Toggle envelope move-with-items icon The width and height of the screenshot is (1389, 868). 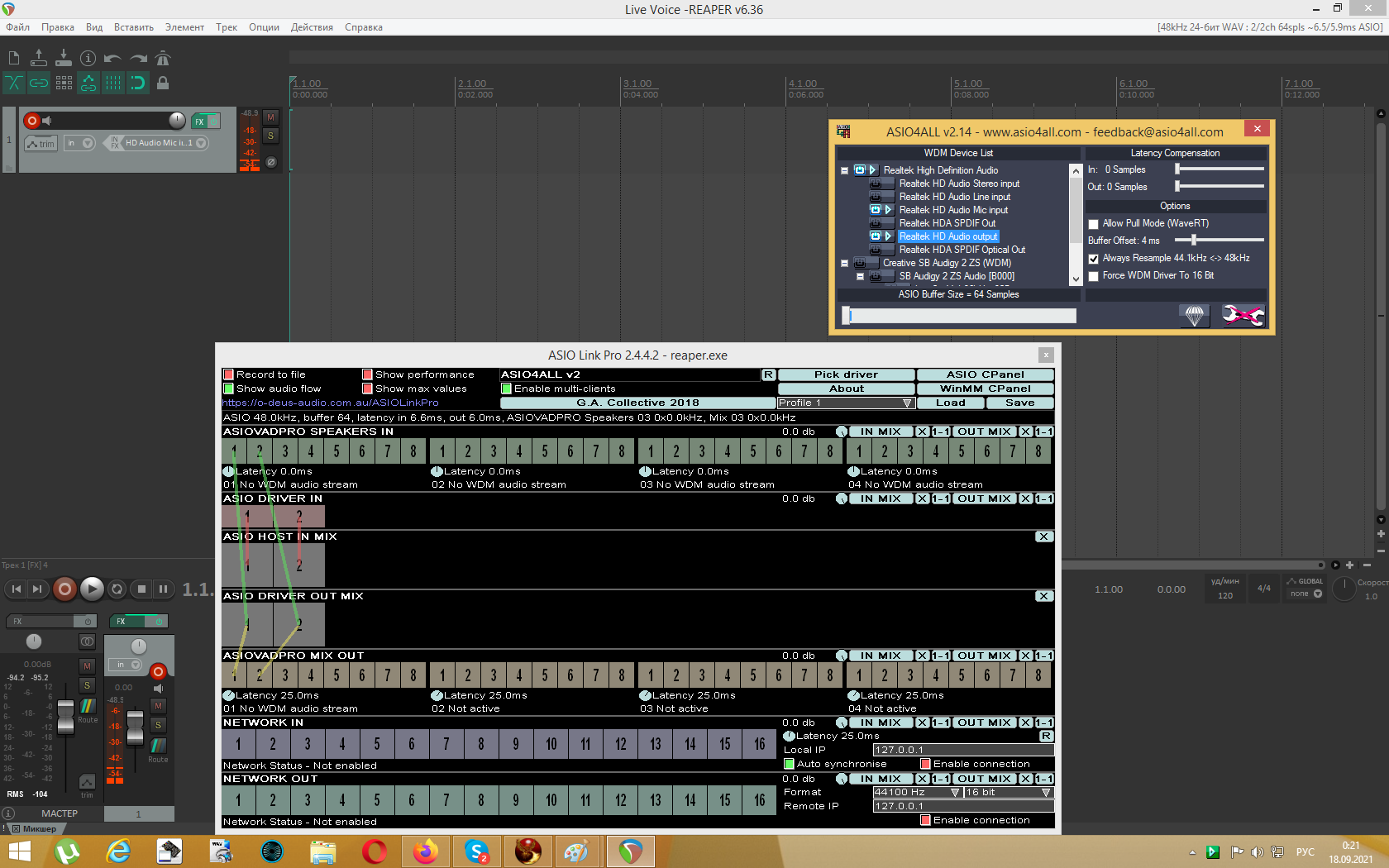click(x=88, y=83)
